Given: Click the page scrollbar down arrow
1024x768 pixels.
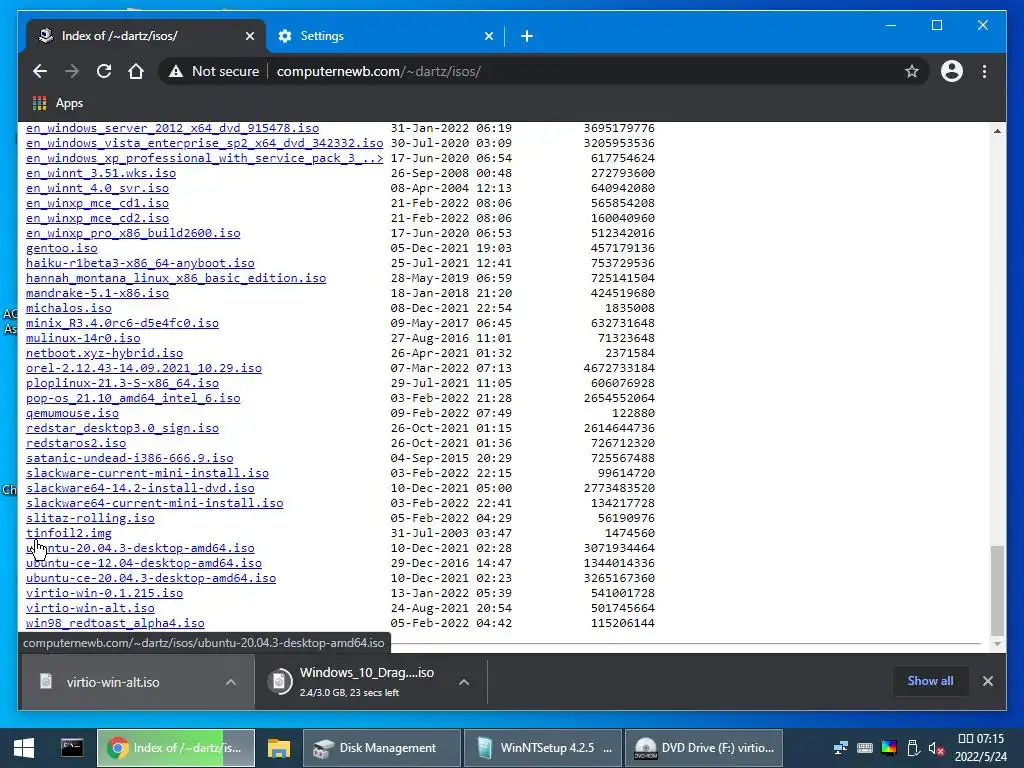Looking at the screenshot, I should (x=997, y=644).
